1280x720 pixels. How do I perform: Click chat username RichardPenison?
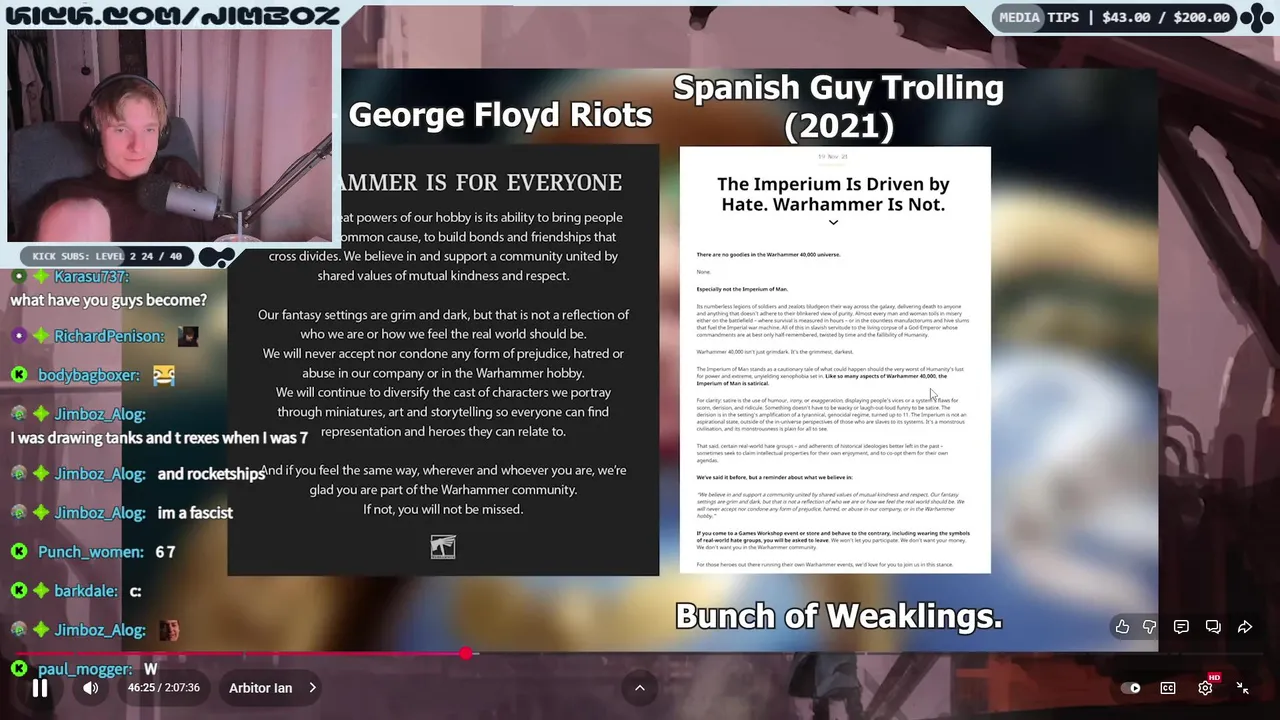(108, 336)
